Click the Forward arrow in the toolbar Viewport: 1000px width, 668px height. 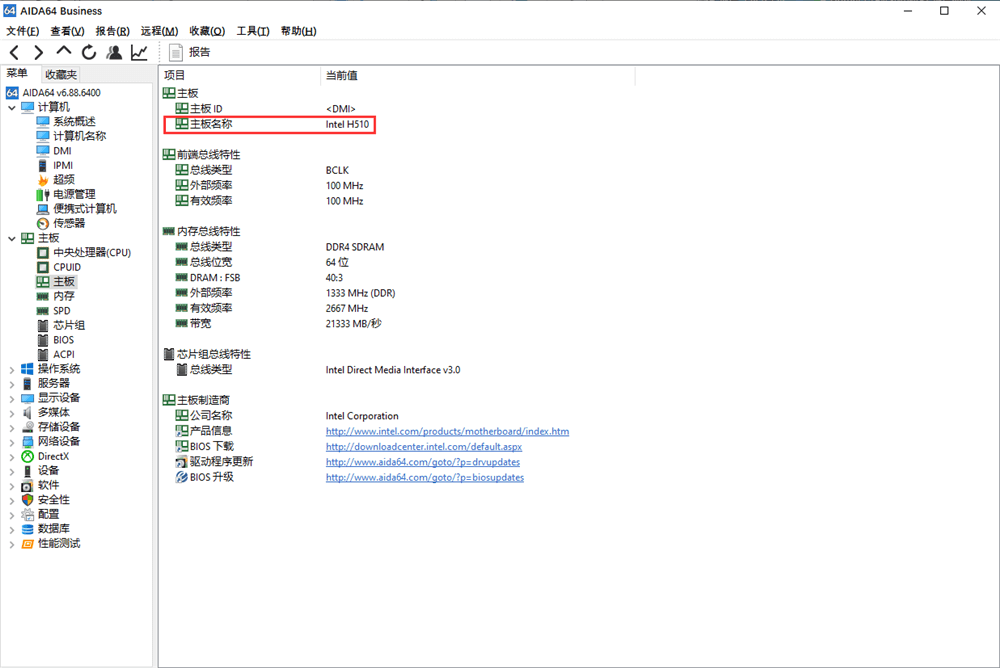pos(38,52)
